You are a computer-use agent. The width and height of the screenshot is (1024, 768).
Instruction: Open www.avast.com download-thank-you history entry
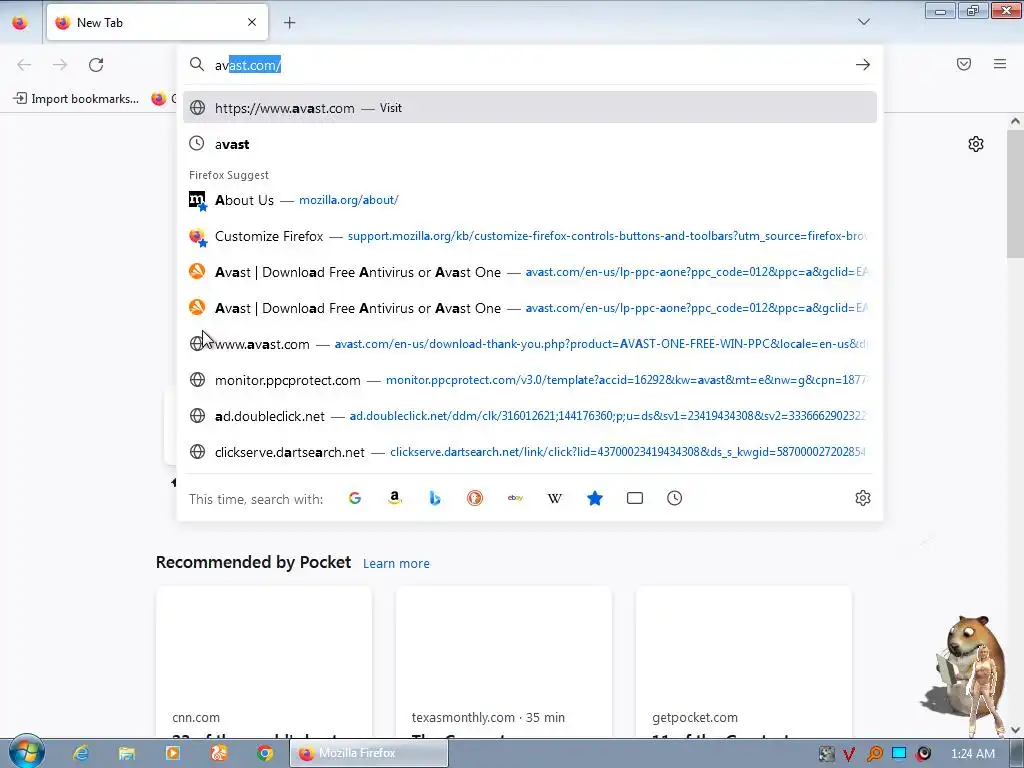[530, 344]
